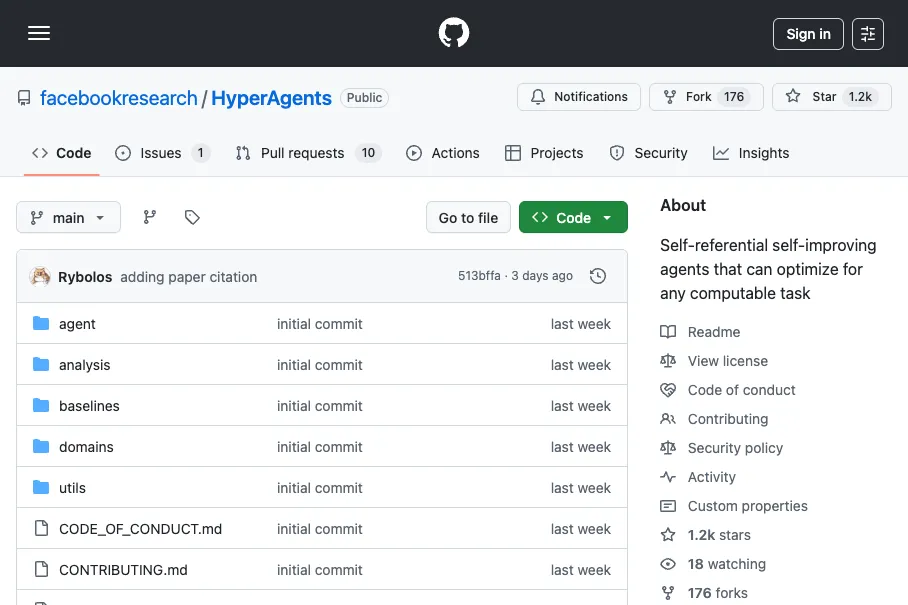Open the facebookresearch organization link

(119, 98)
